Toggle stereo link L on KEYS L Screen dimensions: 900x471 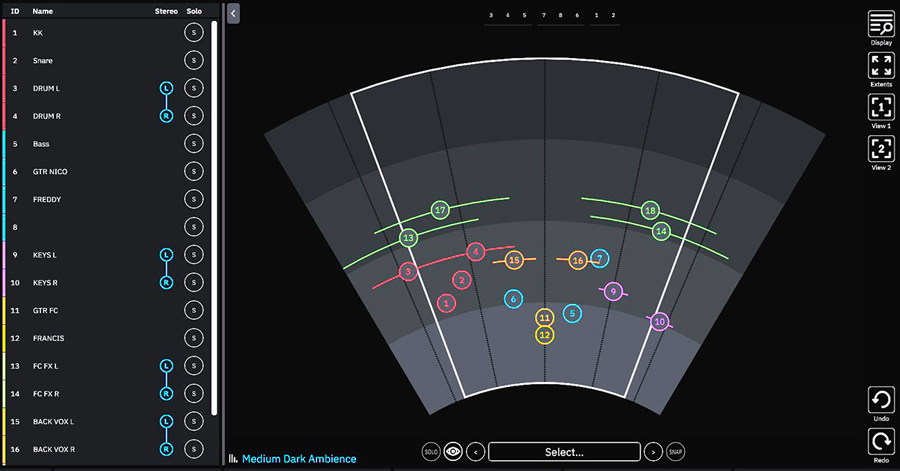(166, 255)
